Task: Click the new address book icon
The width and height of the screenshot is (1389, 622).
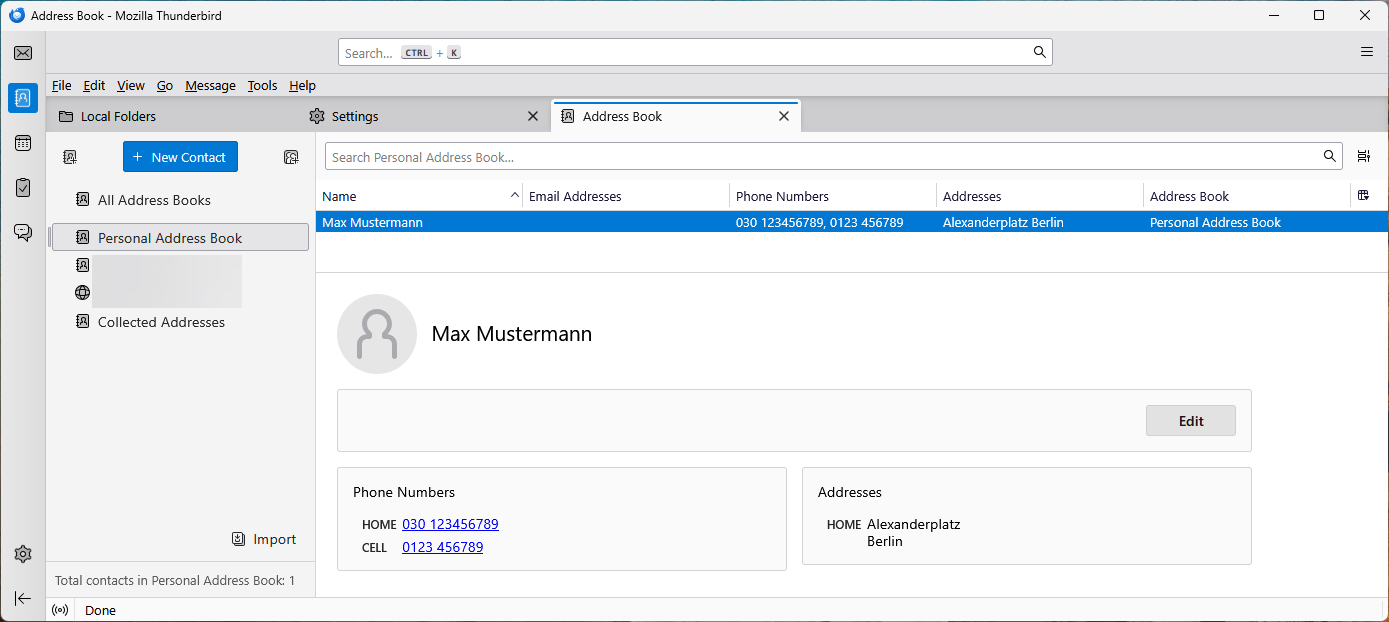Action: click(x=70, y=157)
